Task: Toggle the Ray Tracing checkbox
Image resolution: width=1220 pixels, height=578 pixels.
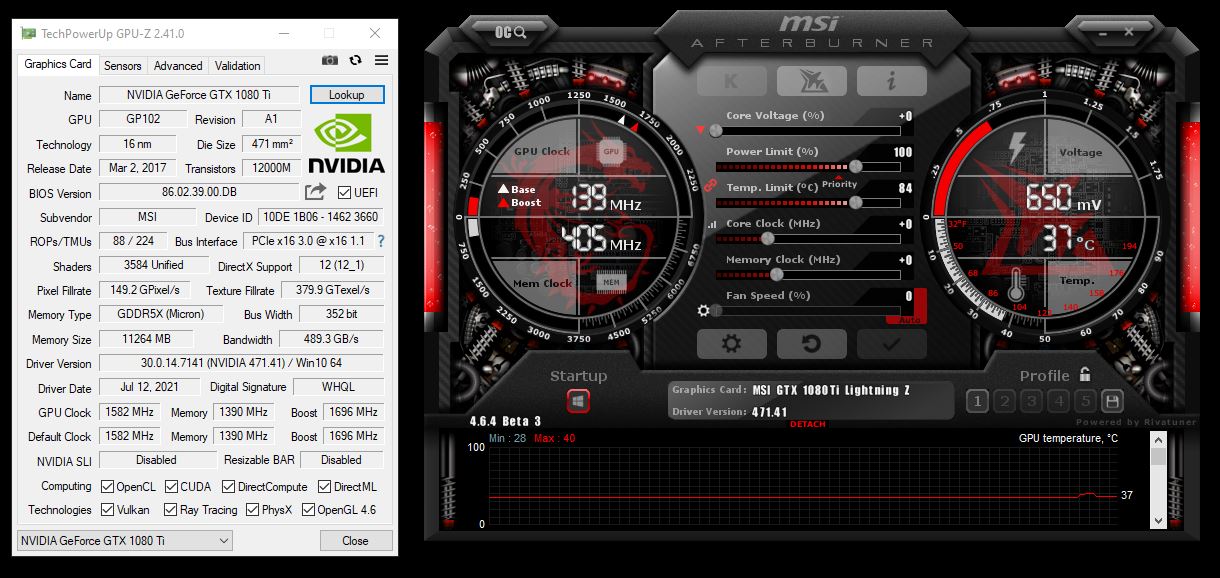Action: pos(171,510)
